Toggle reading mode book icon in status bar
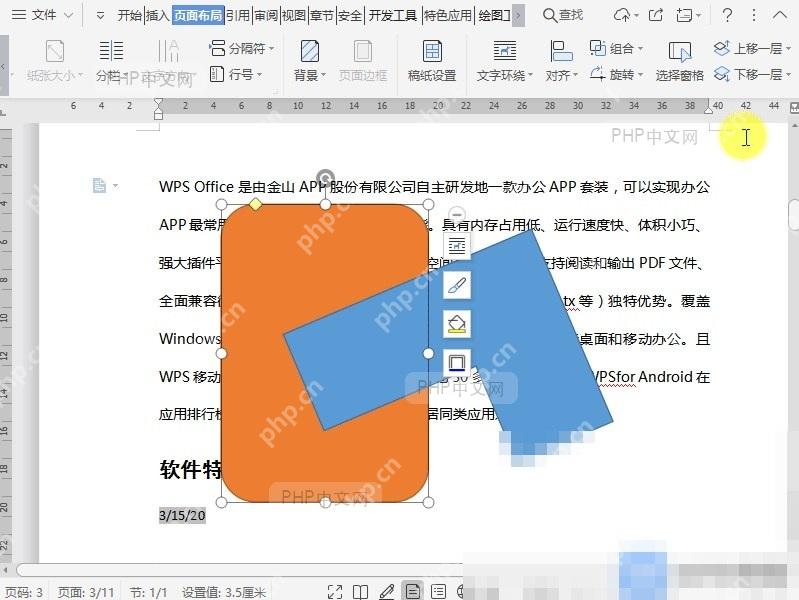Screen dimensions: 799x600 pos(361,591)
